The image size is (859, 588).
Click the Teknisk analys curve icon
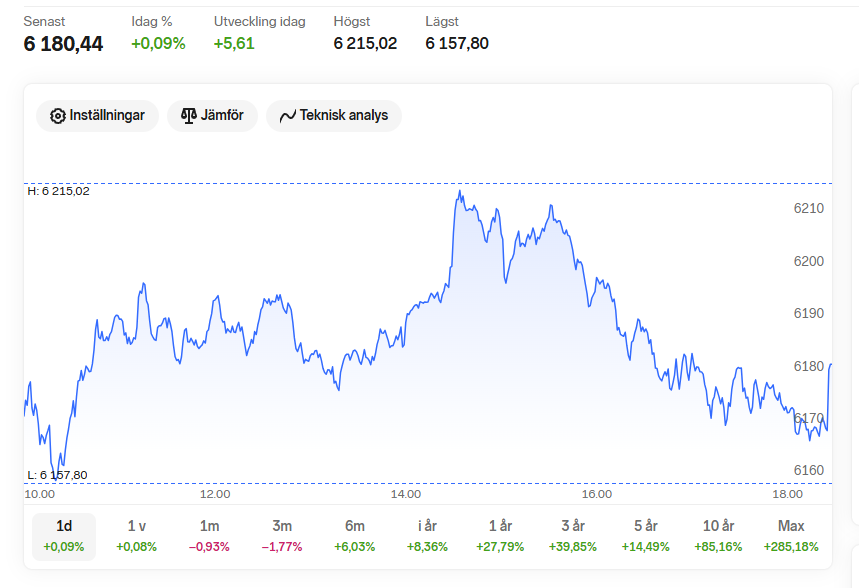(x=288, y=116)
